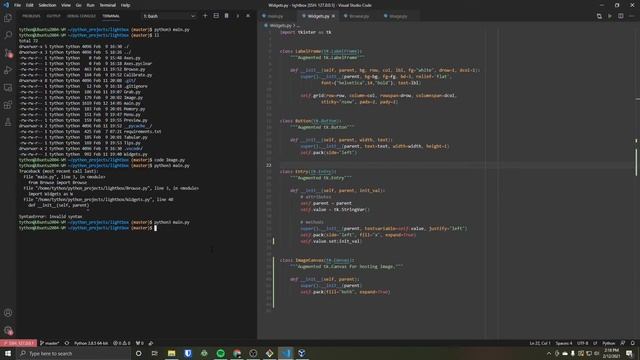Open the Remote Explorer view

tap(8, 87)
